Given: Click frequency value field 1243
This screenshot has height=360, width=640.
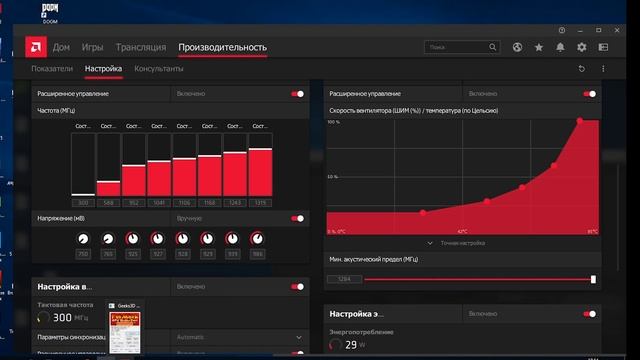Looking at the screenshot, I should click(235, 203).
